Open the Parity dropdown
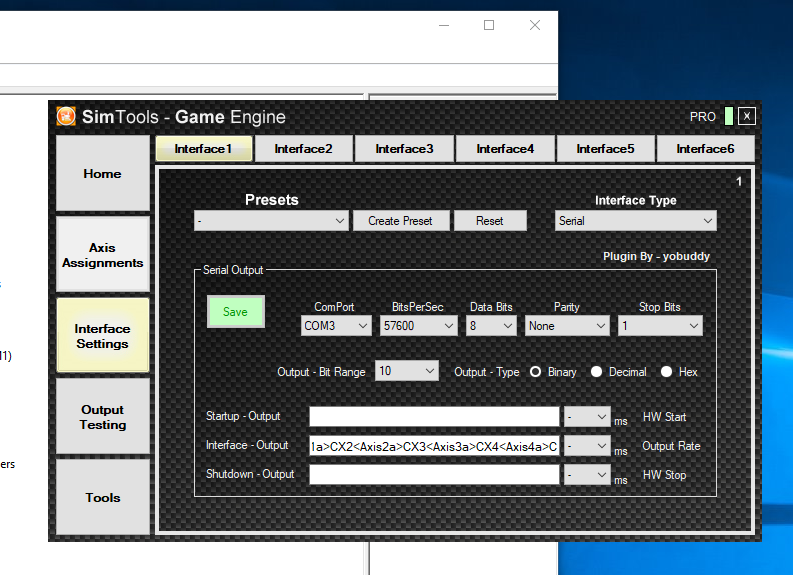 [567, 326]
